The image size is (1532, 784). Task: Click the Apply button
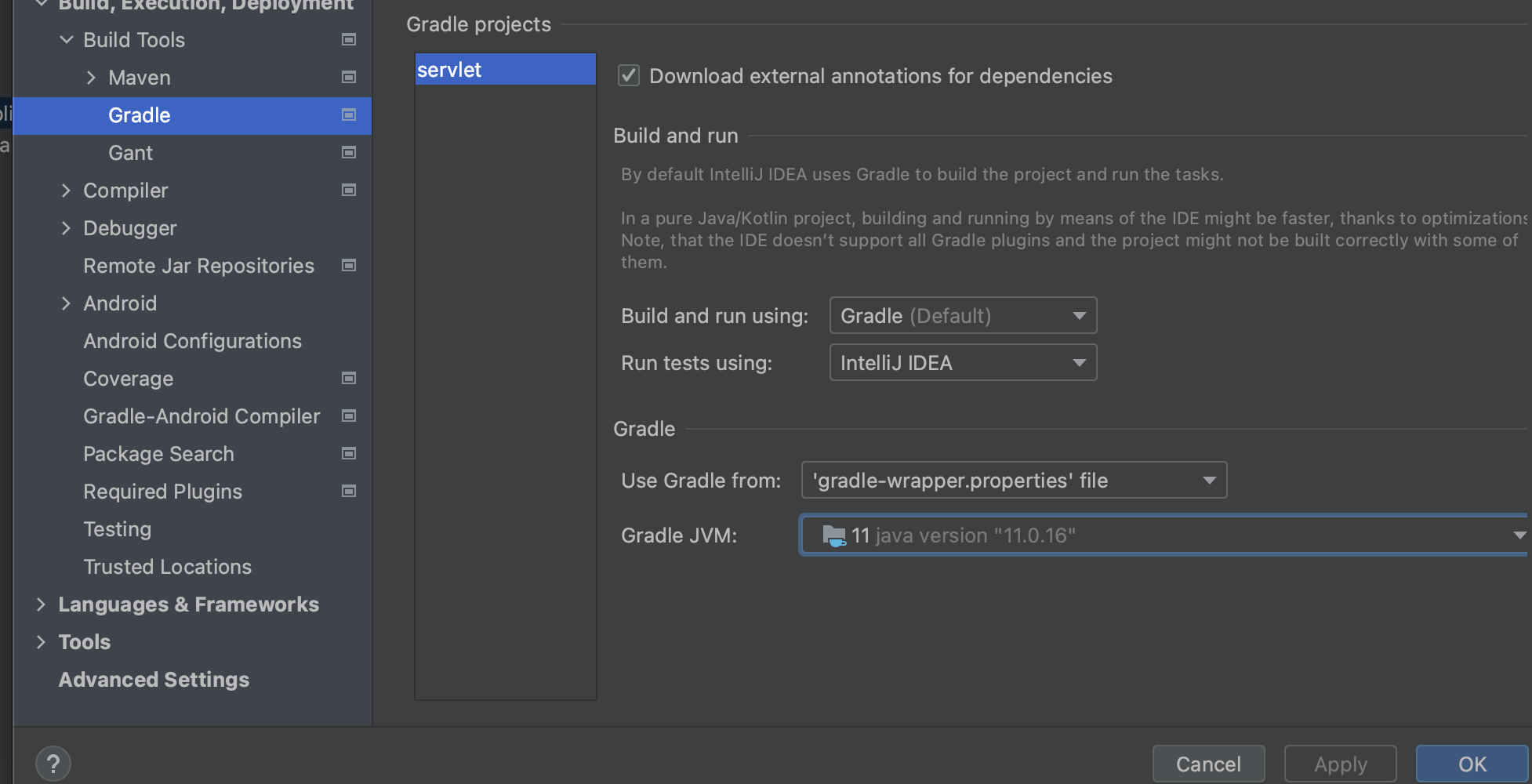coord(1340,764)
